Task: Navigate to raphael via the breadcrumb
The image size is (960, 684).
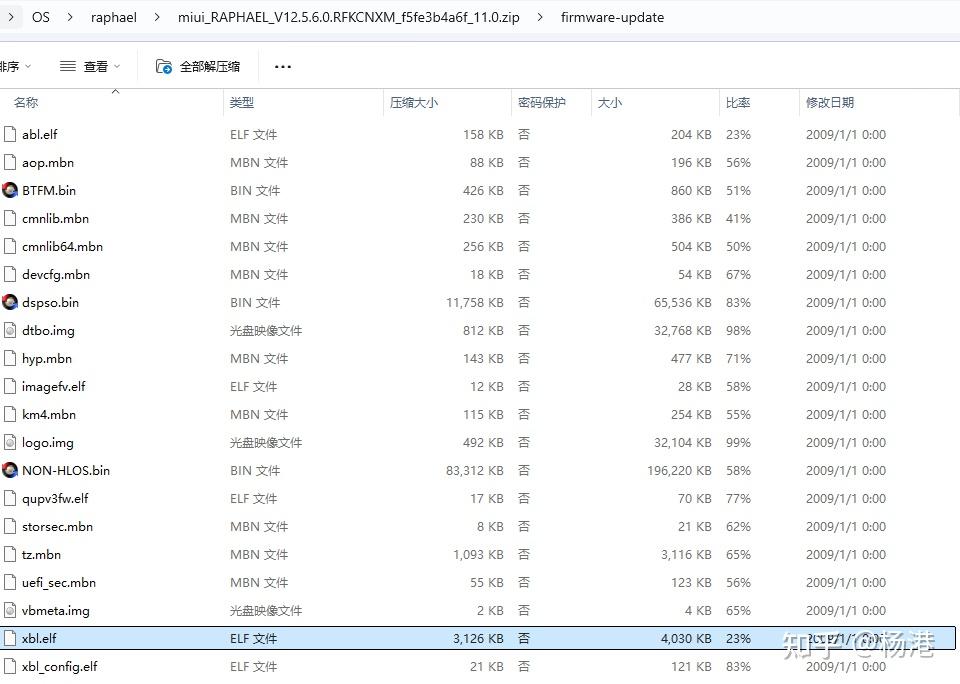Action: click(113, 17)
